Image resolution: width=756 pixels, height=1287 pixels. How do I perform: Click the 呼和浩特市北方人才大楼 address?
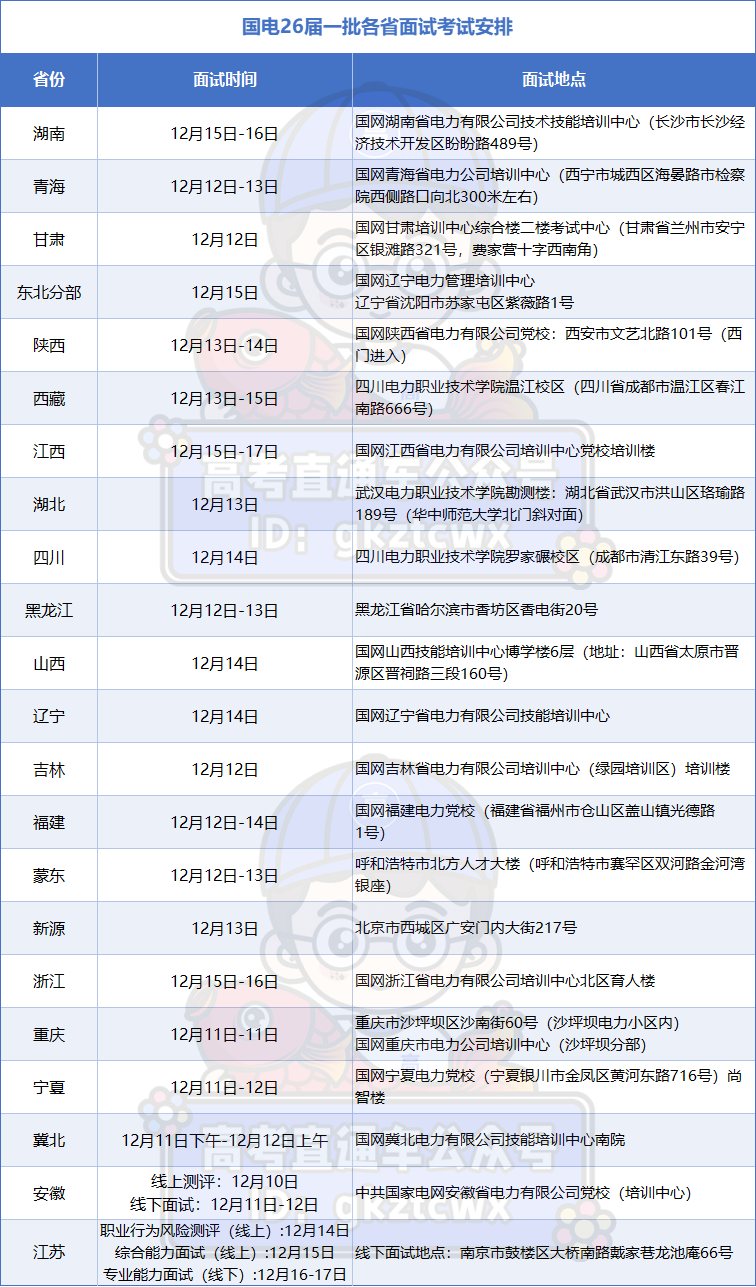550,875
